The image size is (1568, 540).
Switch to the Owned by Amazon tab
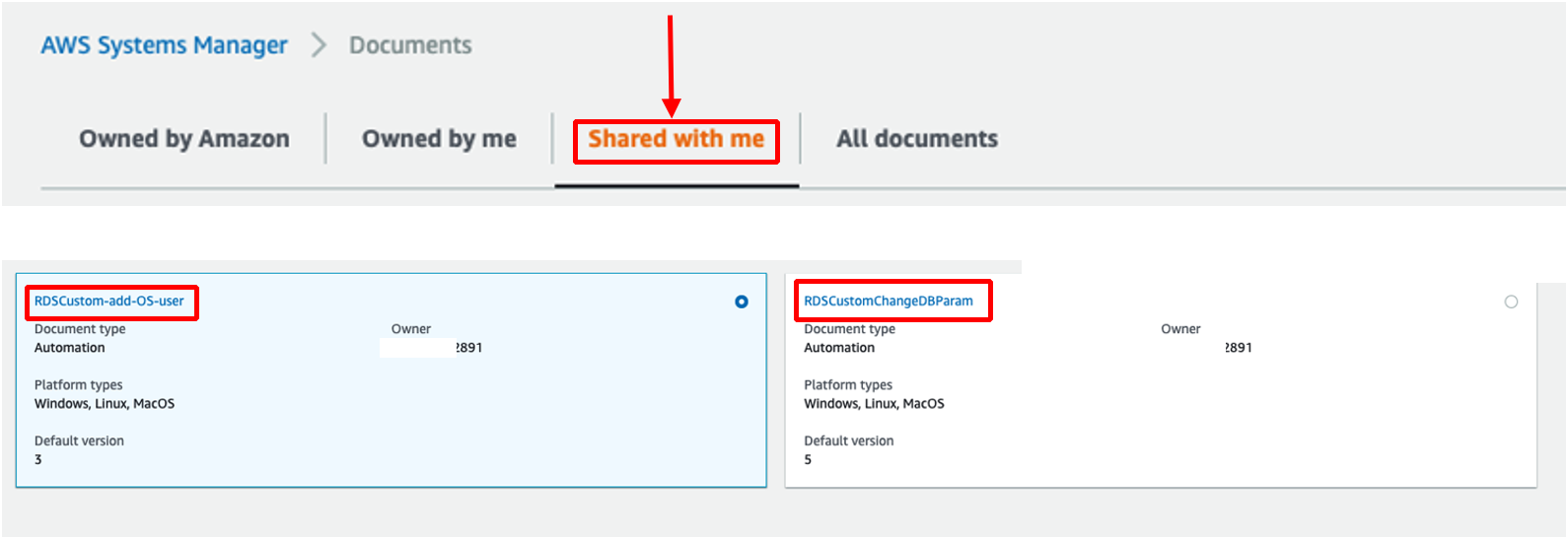184,139
